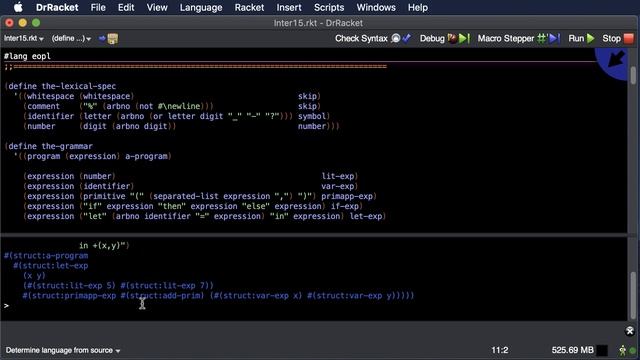The height and width of the screenshot is (360, 640).
Task: Open the Language menu
Action: [201, 7]
